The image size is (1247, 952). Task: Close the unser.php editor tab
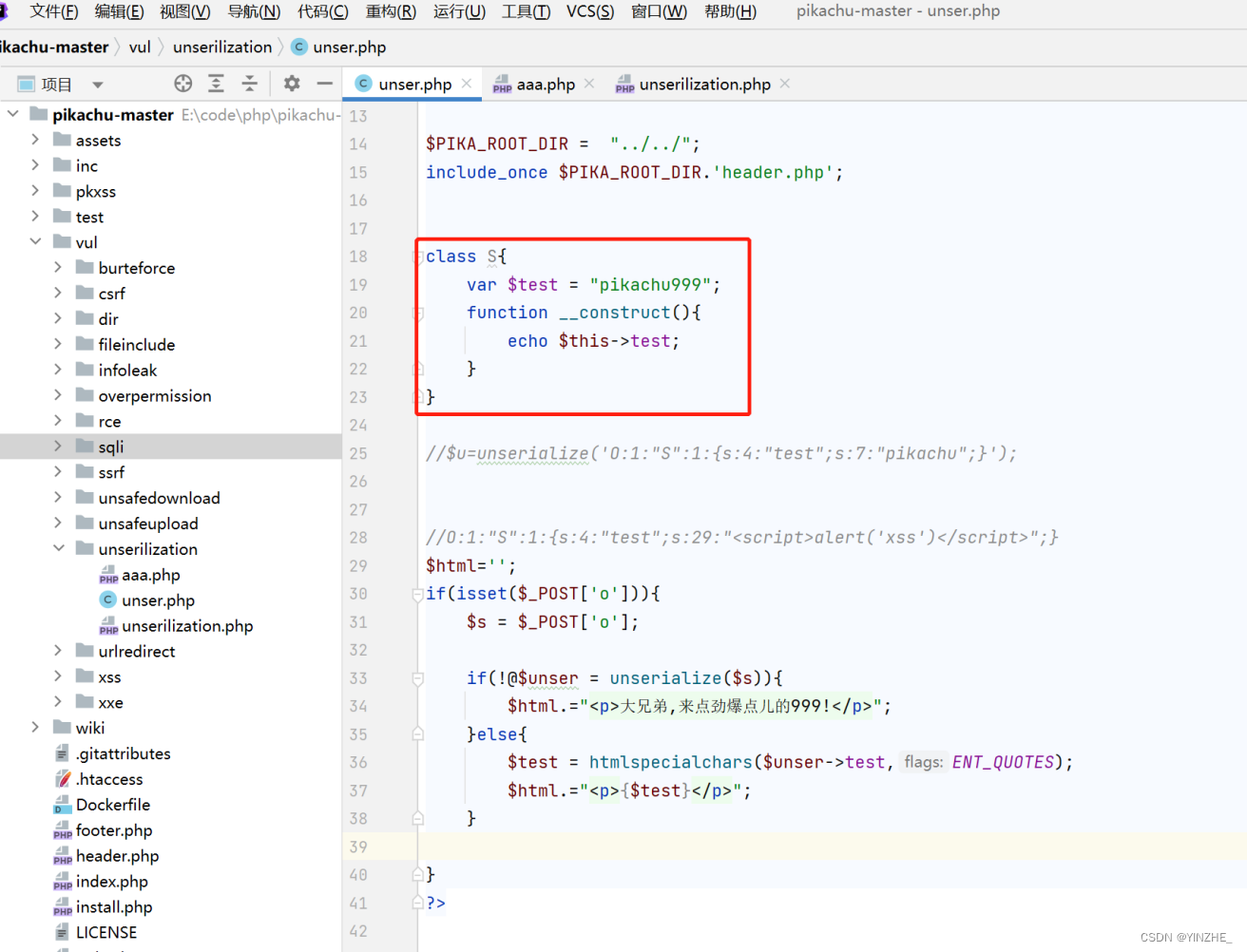pyautogui.click(x=467, y=84)
